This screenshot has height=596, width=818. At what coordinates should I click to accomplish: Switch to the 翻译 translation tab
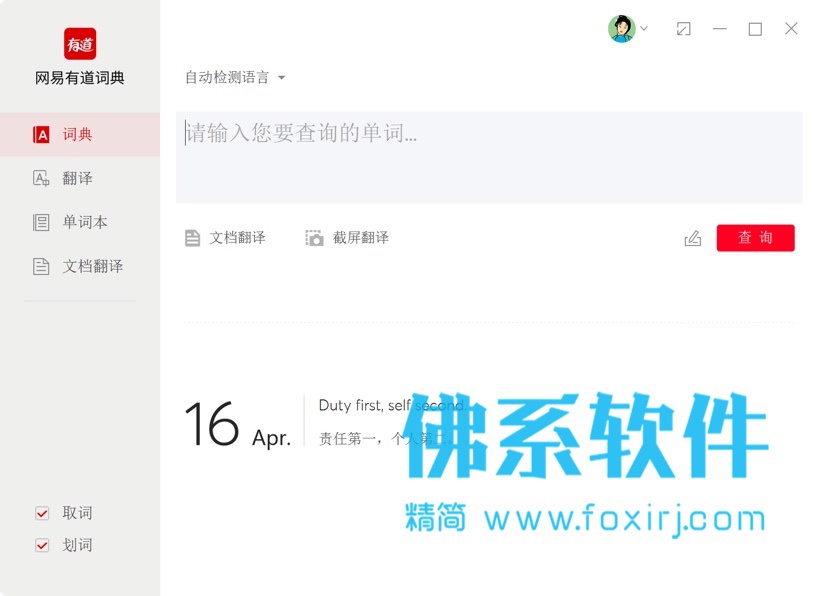click(80, 178)
